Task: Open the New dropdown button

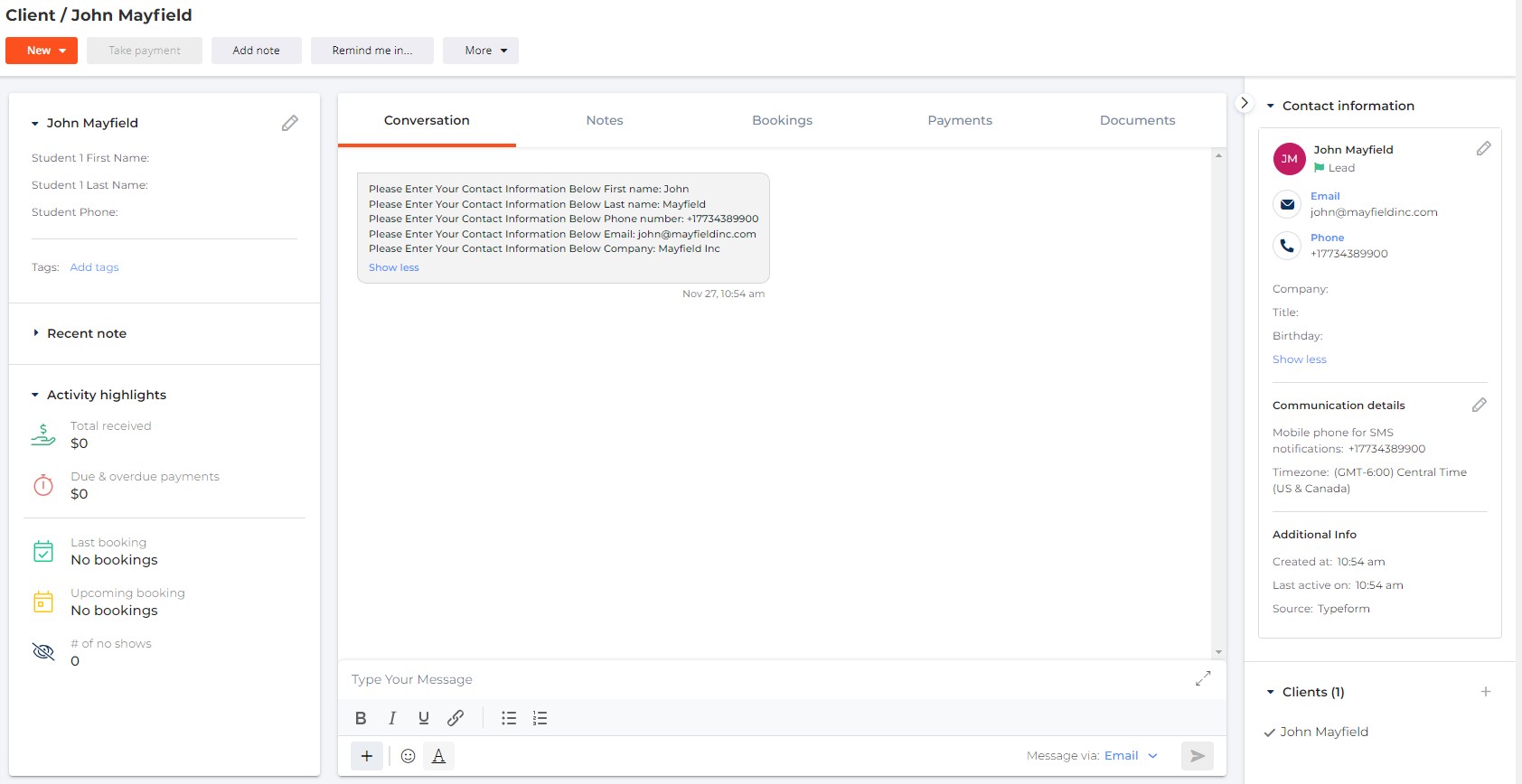Action: [x=42, y=51]
